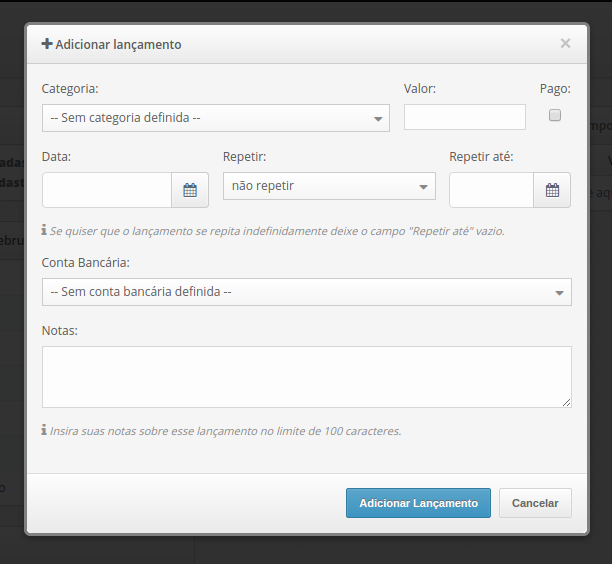Click the 'Adicionar lançamento' title text
Viewport: 612px width, 564px height.
point(118,44)
